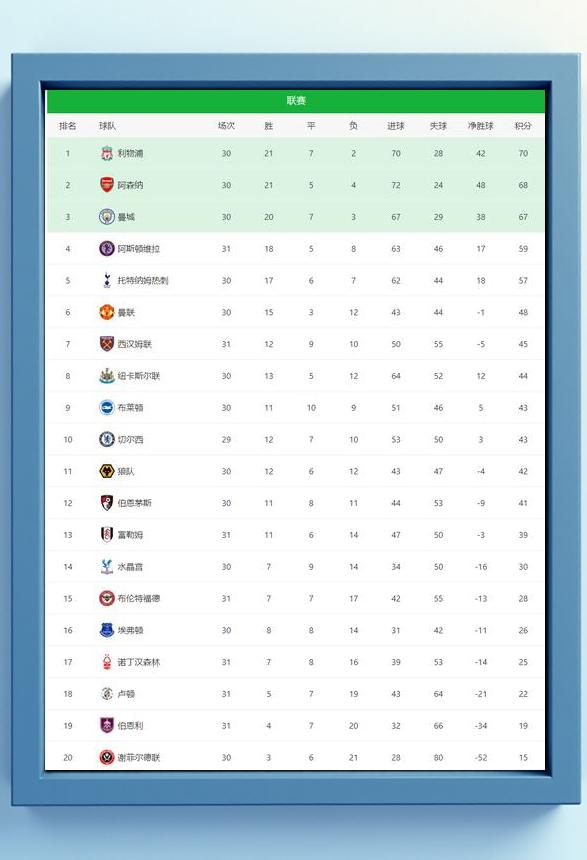Viewport: 587px width, 860px height.
Task: Click the Manchester United crest icon
Action: (x=106, y=312)
